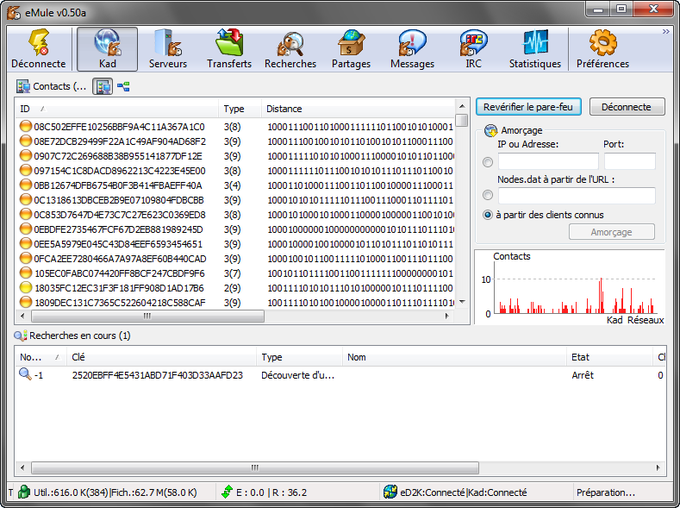Click icon of contact 105EC0FABC074420FF88CF247CBDF9F6
The height and width of the screenshot is (508, 680).
[x=26, y=273]
